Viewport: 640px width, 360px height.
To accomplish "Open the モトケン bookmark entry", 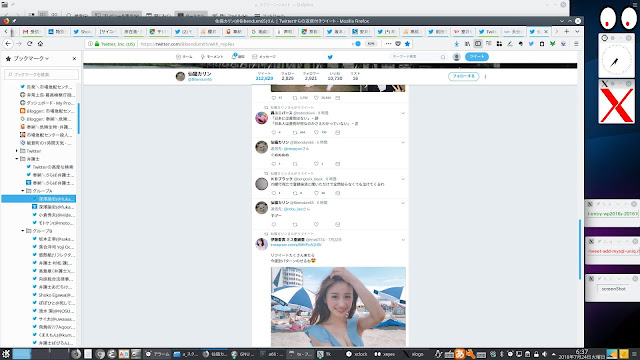I will (x=53, y=223).
